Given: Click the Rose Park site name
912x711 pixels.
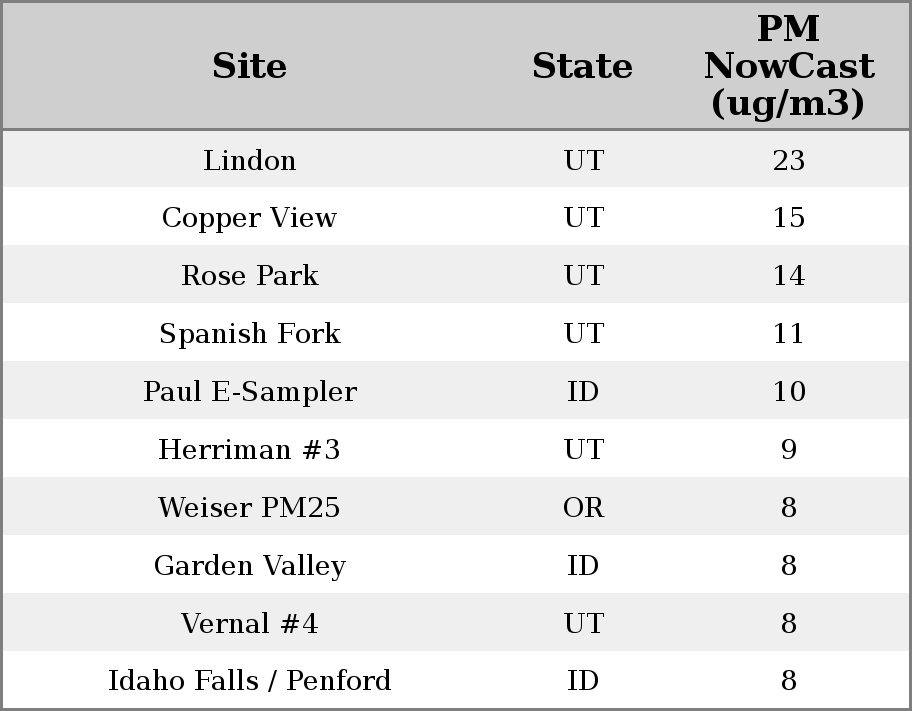Looking at the screenshot, I should (x=249, y=276).
